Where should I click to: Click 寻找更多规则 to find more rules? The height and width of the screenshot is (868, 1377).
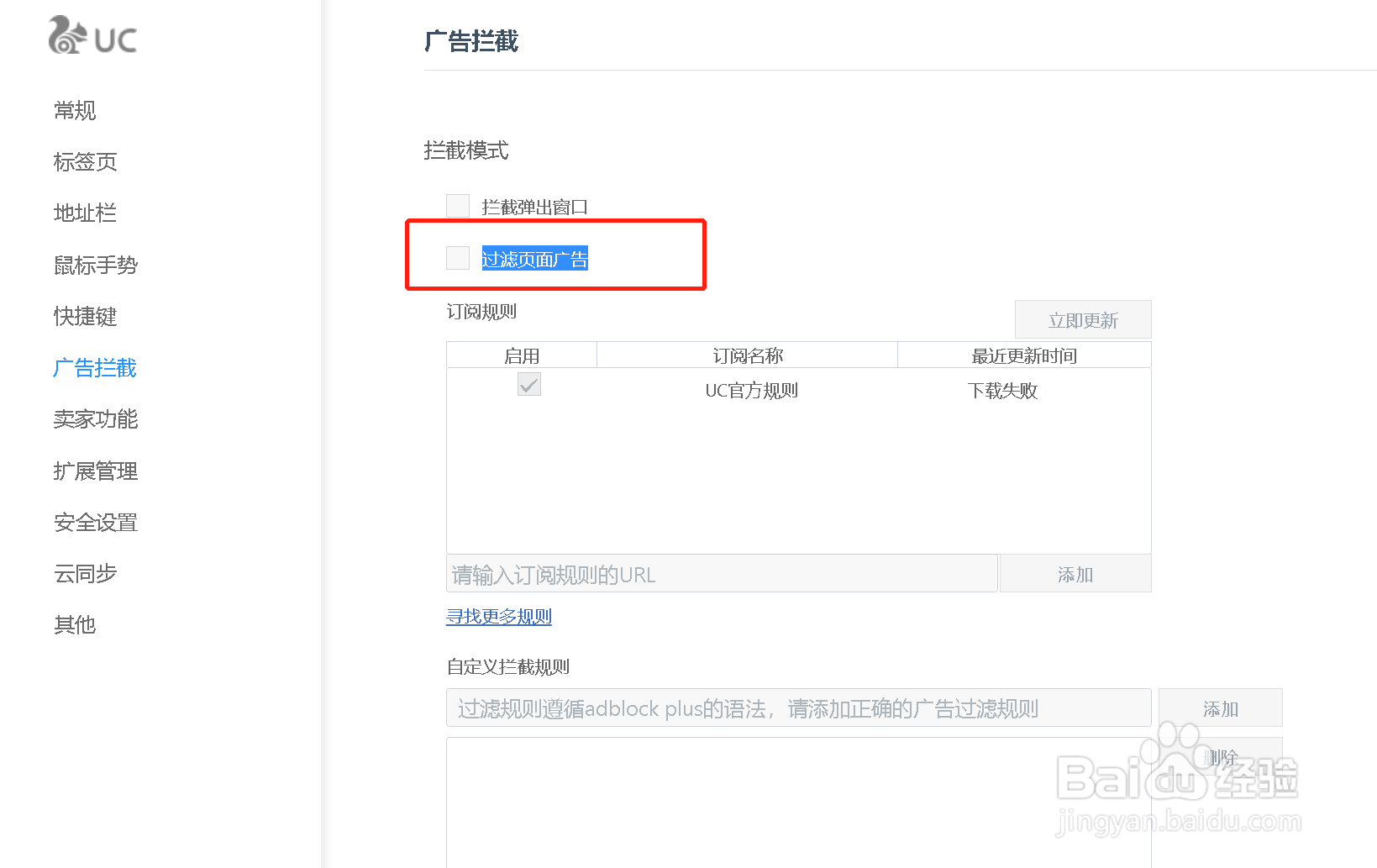click(x=498, y=616)
